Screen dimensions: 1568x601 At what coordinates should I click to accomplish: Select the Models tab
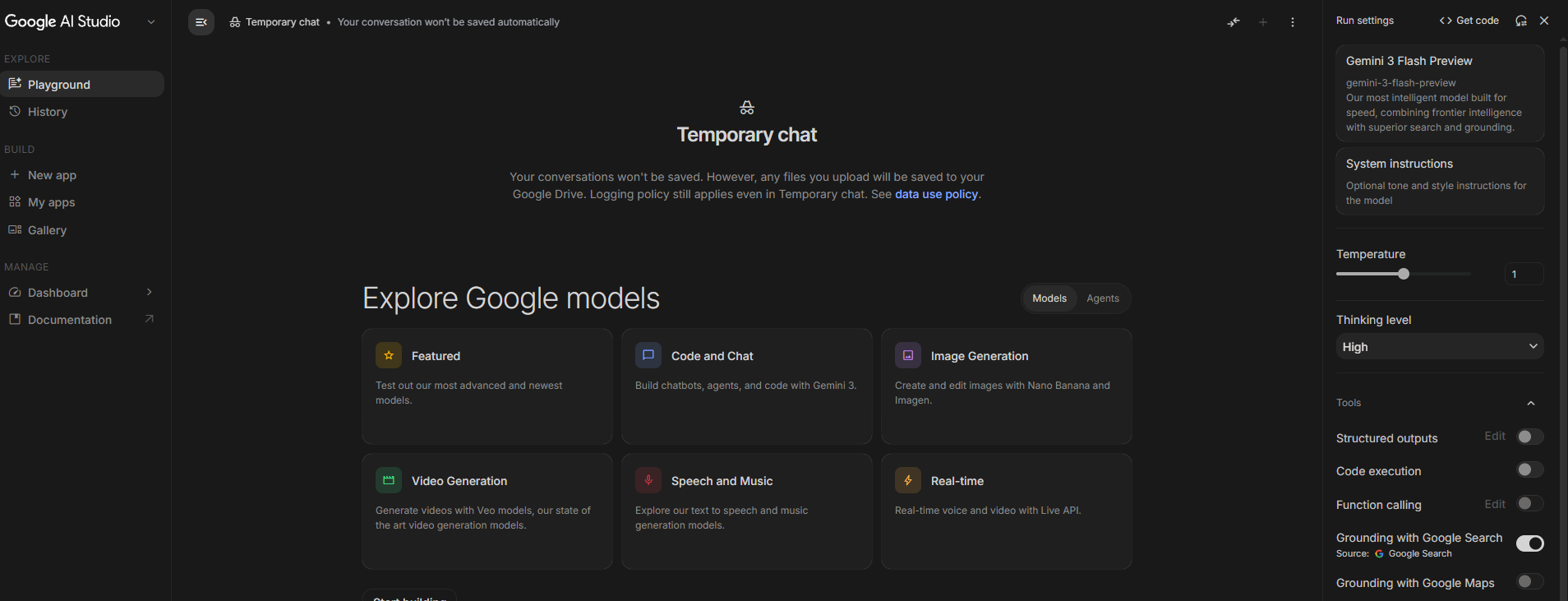pyautogui.click(x=1049, y=298)
